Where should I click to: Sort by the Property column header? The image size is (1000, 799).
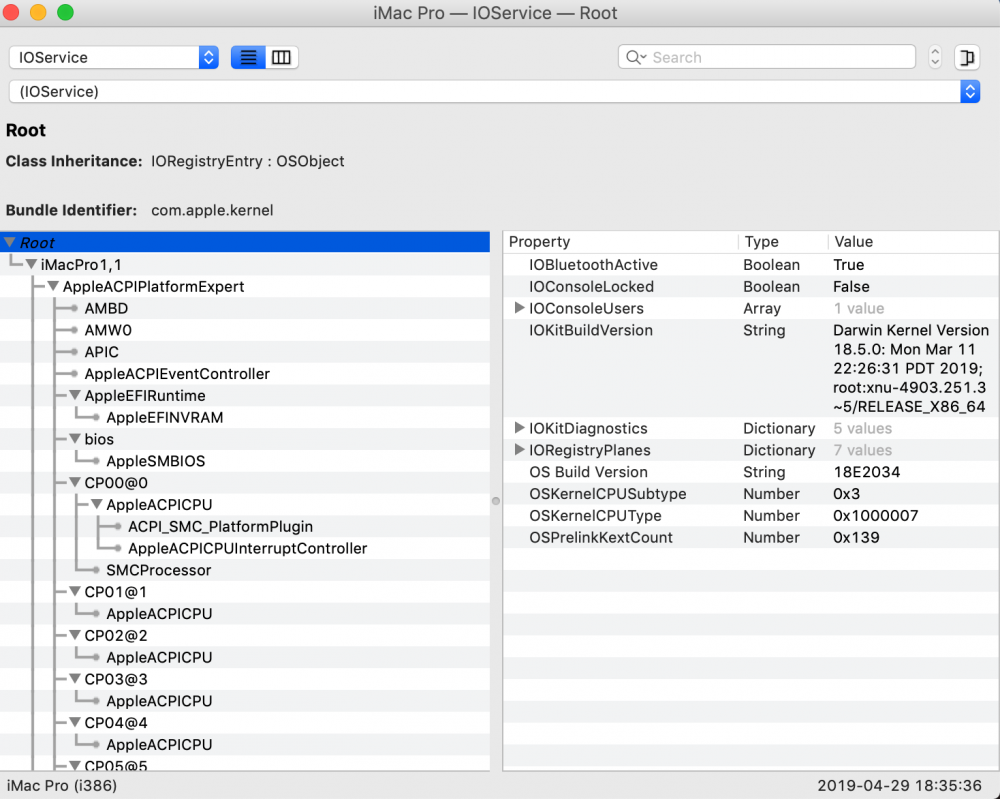[x=622, y=242]
